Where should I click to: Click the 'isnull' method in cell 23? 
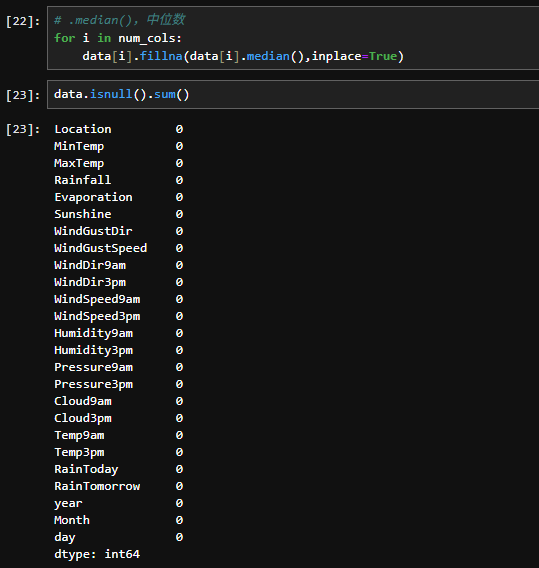point(111,94)
